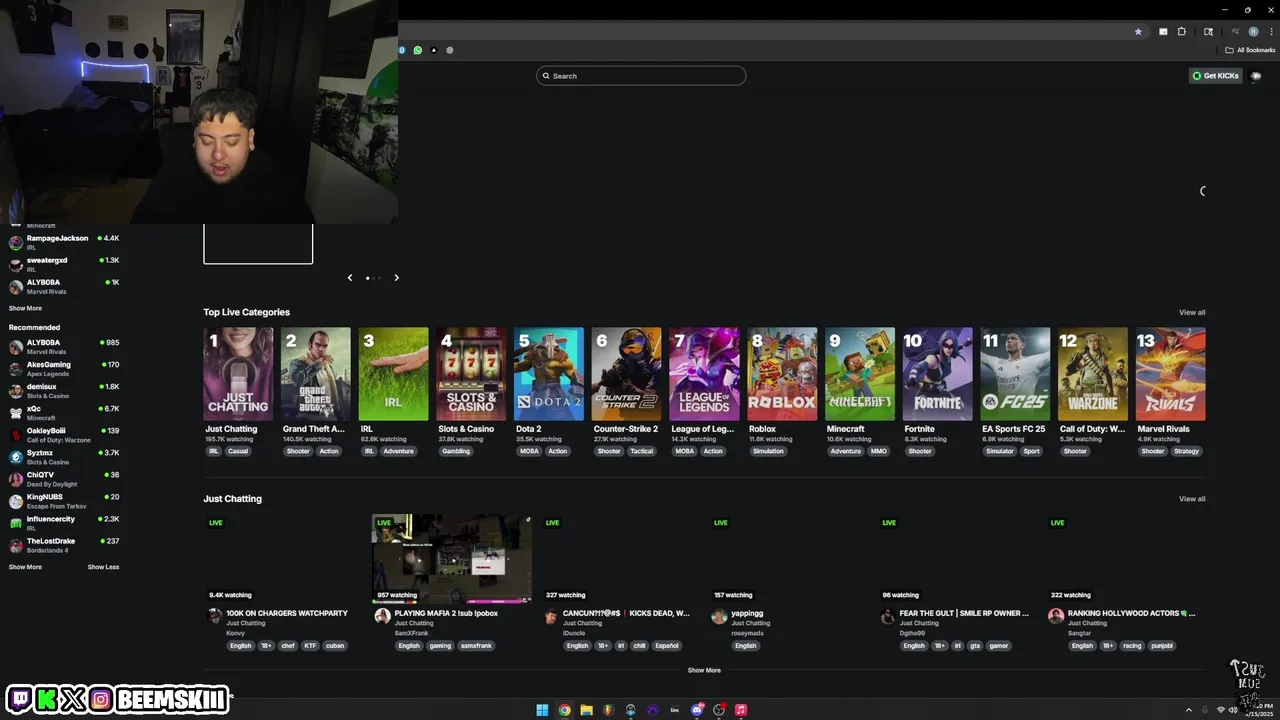Go to previous featured carousel slide
The width and height of the screenshot is (1280, 720).
[x=349, y=278]
